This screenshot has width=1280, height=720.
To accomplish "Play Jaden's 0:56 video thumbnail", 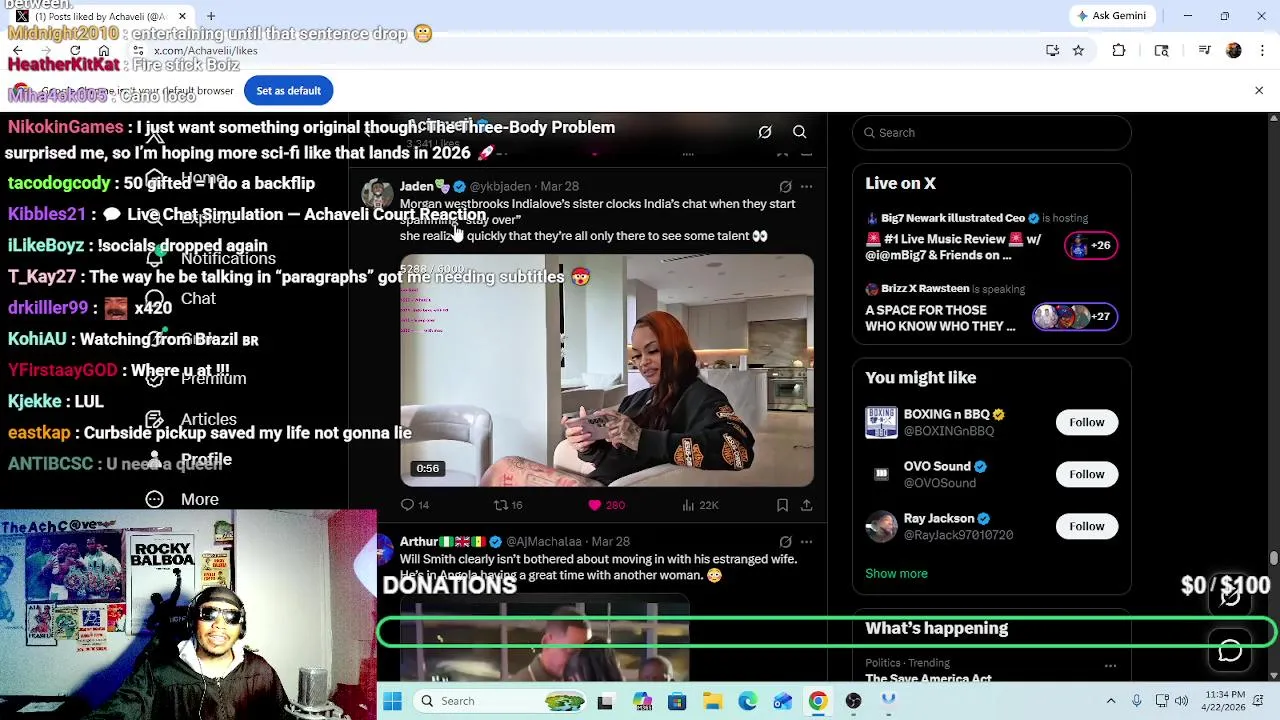I will tap(607, 370).
